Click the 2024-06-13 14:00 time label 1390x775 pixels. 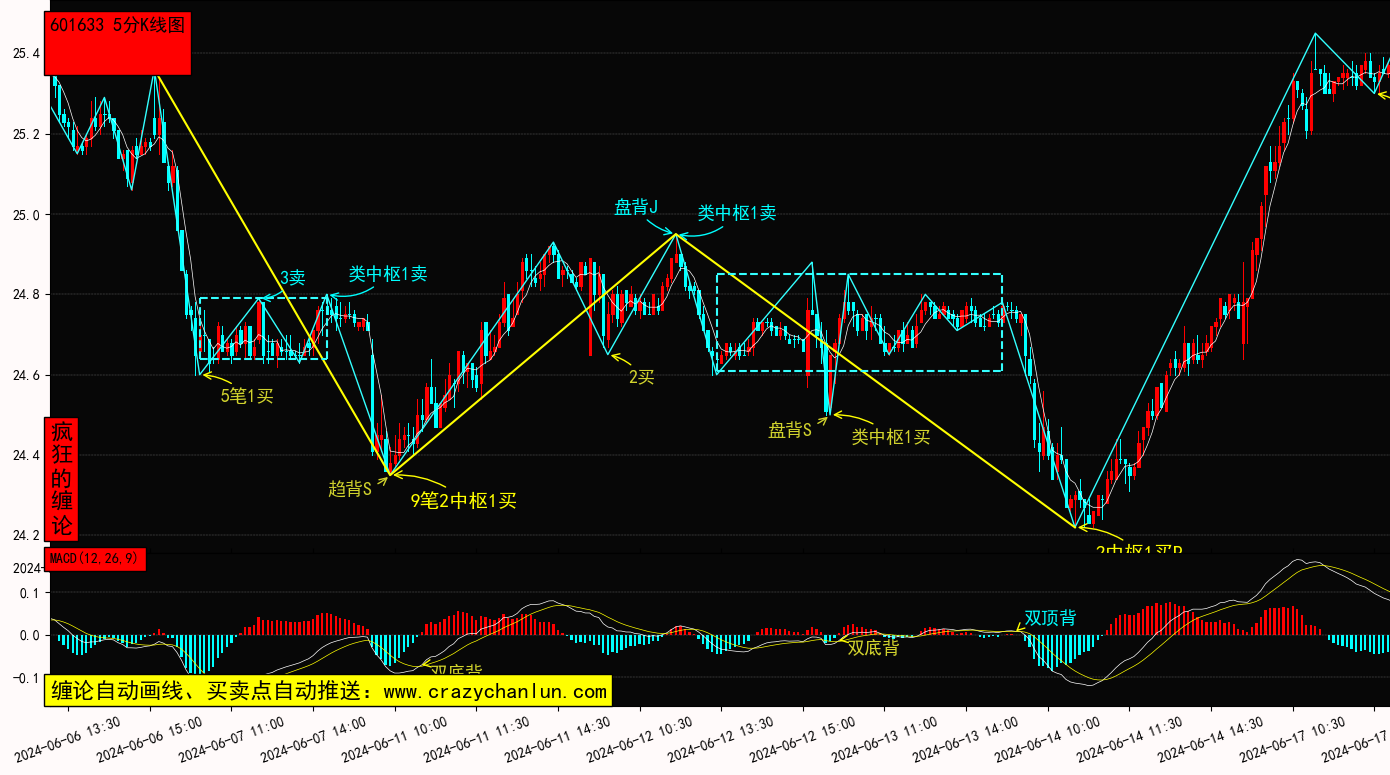pos(965,739)
